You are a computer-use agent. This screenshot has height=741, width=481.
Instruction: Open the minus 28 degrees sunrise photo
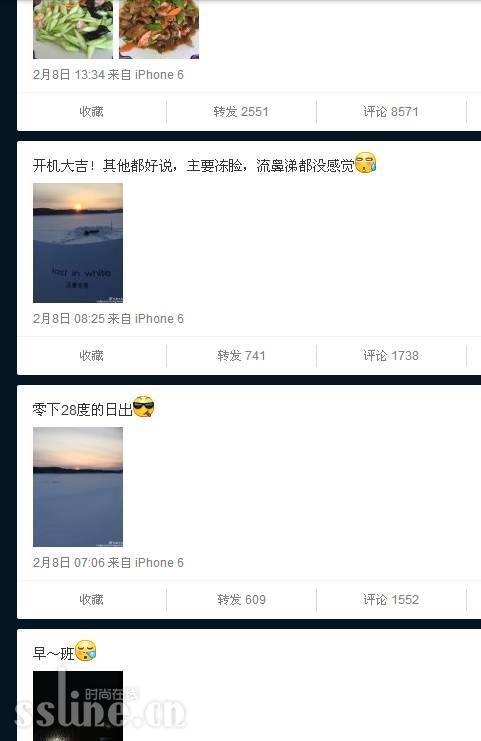(78, 487)
